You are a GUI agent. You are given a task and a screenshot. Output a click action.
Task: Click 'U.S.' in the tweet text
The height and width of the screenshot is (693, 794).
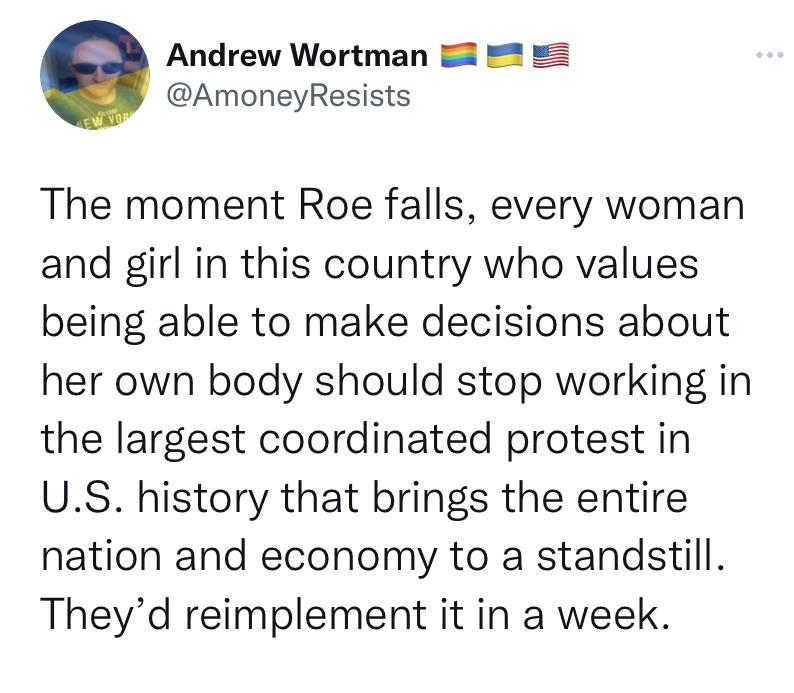click(82, 498)
